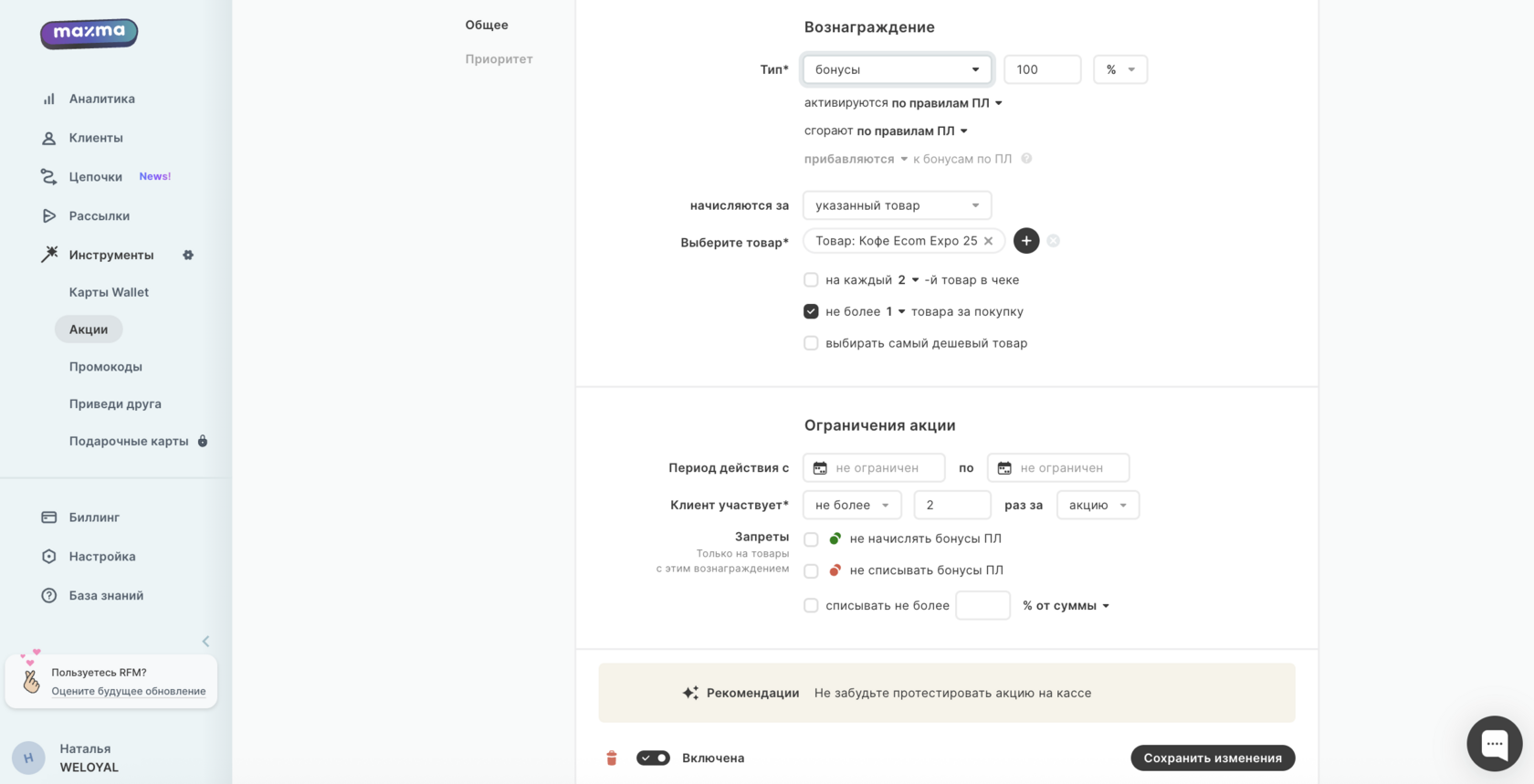Click the red trash delete icon
Viewport: 1534px width, 784px height.
612,758
